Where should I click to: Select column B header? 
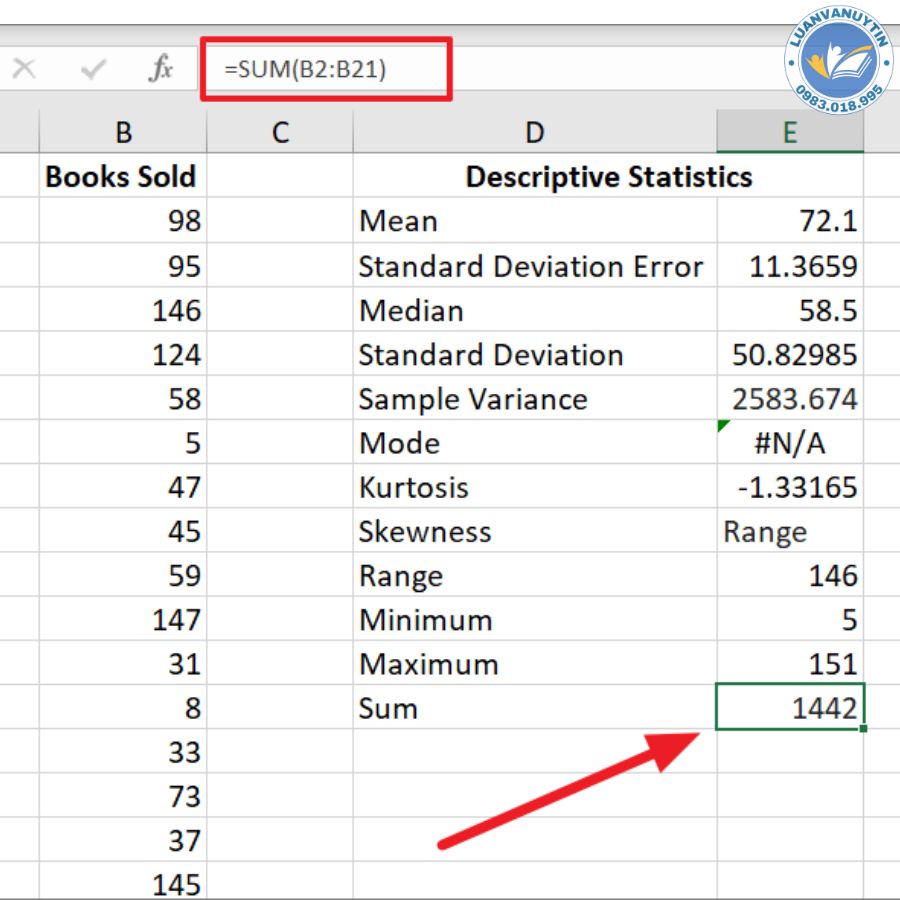pyautogui.click(x=123, y=131)
